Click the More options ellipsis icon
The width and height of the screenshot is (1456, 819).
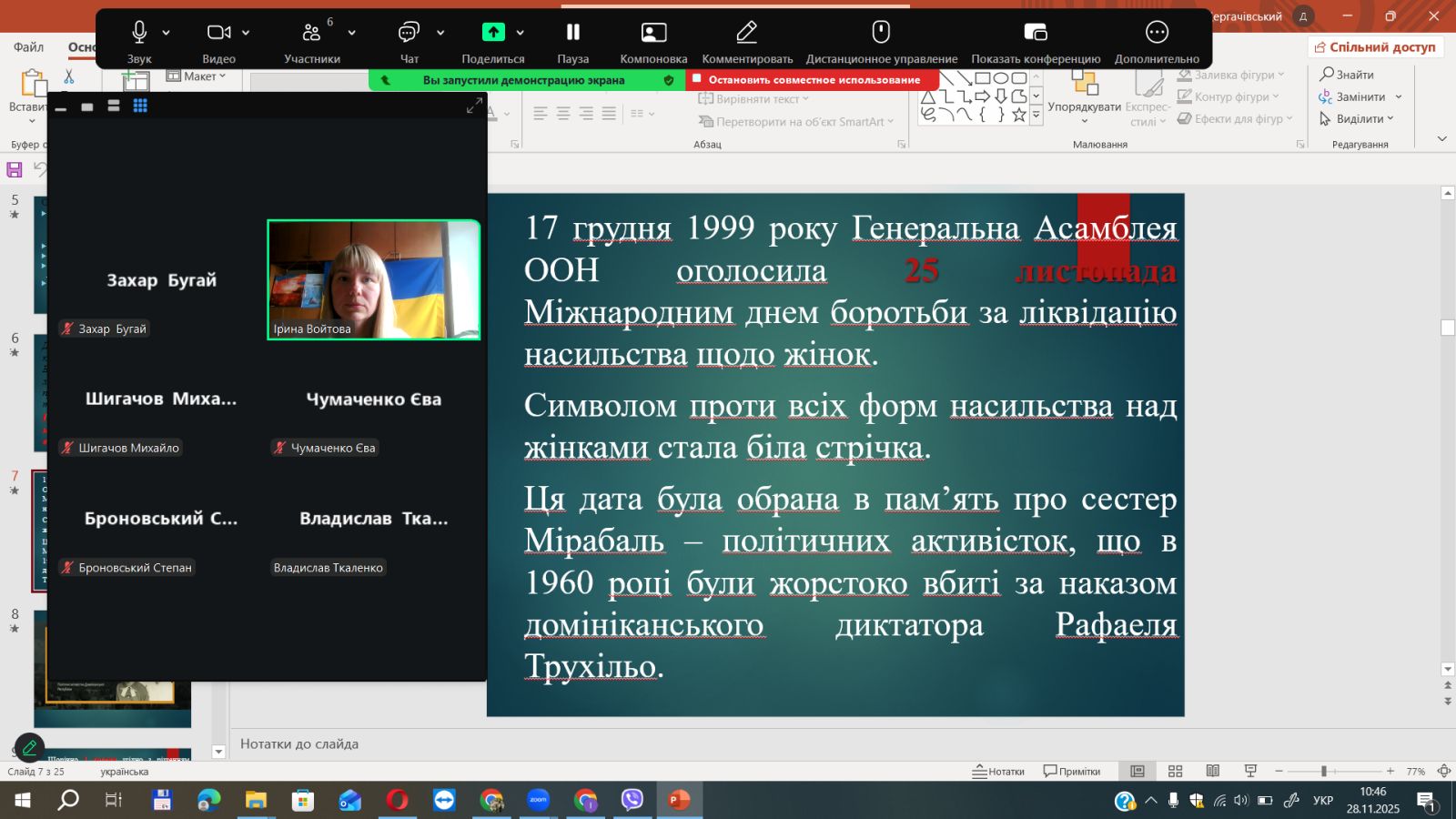[1156, 33]
